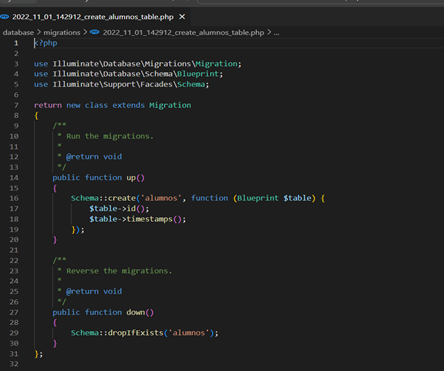This screenshot has height=371, width=444.
Task: Click the 'down' function name
Action: click(x=135, y=312)
